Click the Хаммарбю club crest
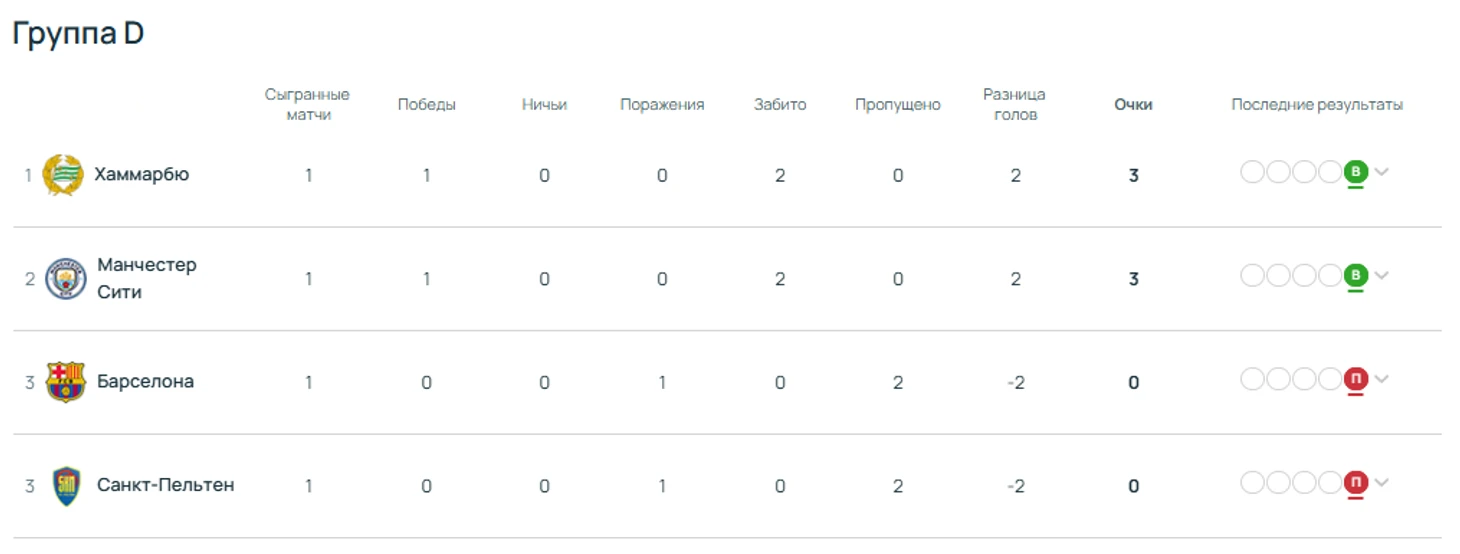This screenshot has width=1460, height=554. click(x=63, y=175)
